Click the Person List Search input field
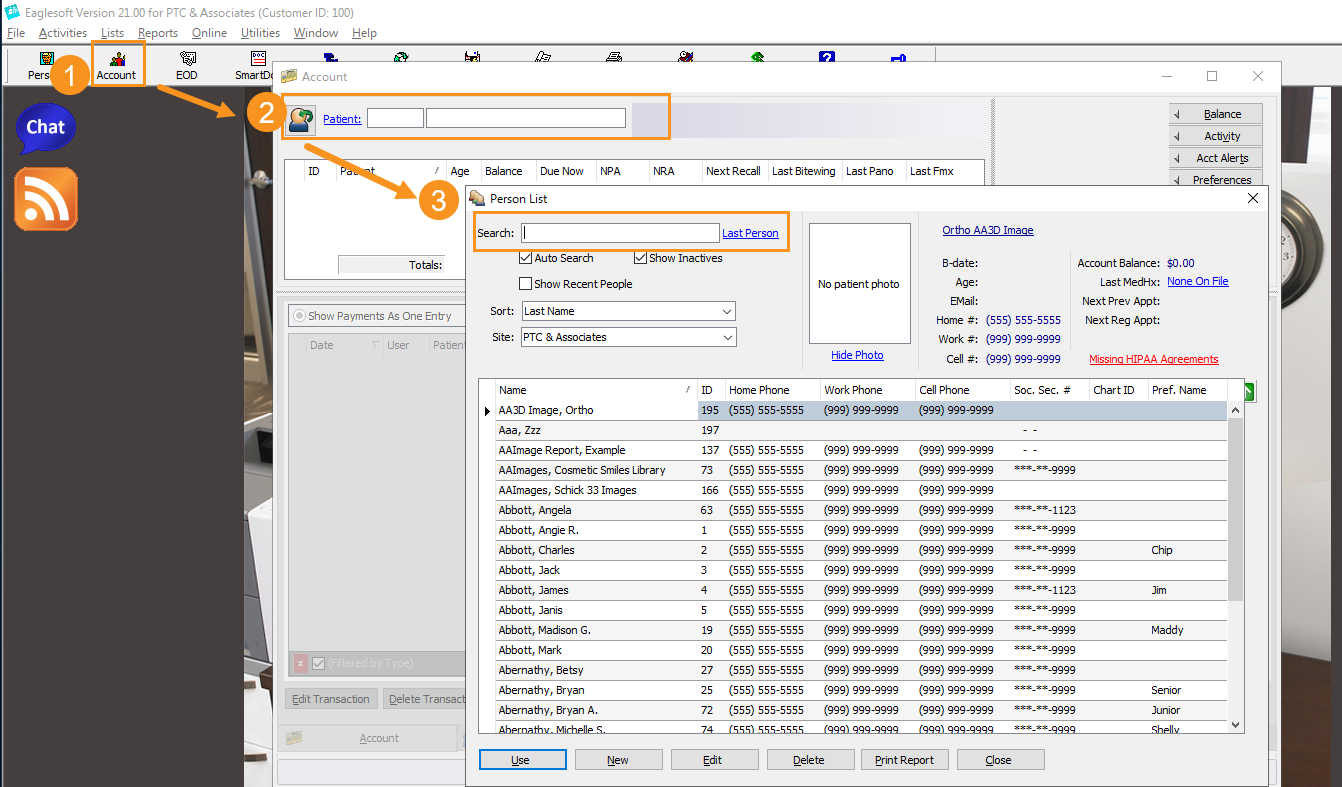Screen dimensions: 1342x787 click(620, 233)
